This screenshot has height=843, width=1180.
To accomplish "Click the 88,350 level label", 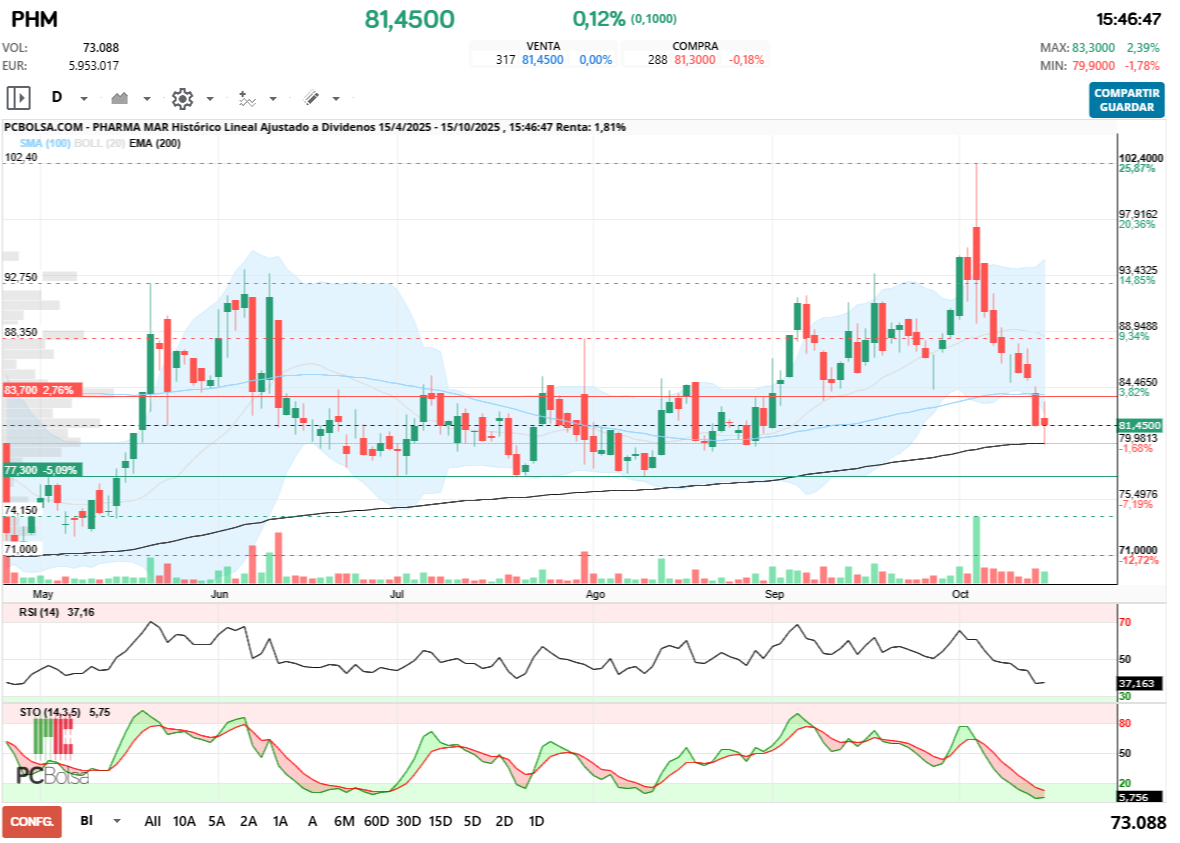I will [21, 332].
